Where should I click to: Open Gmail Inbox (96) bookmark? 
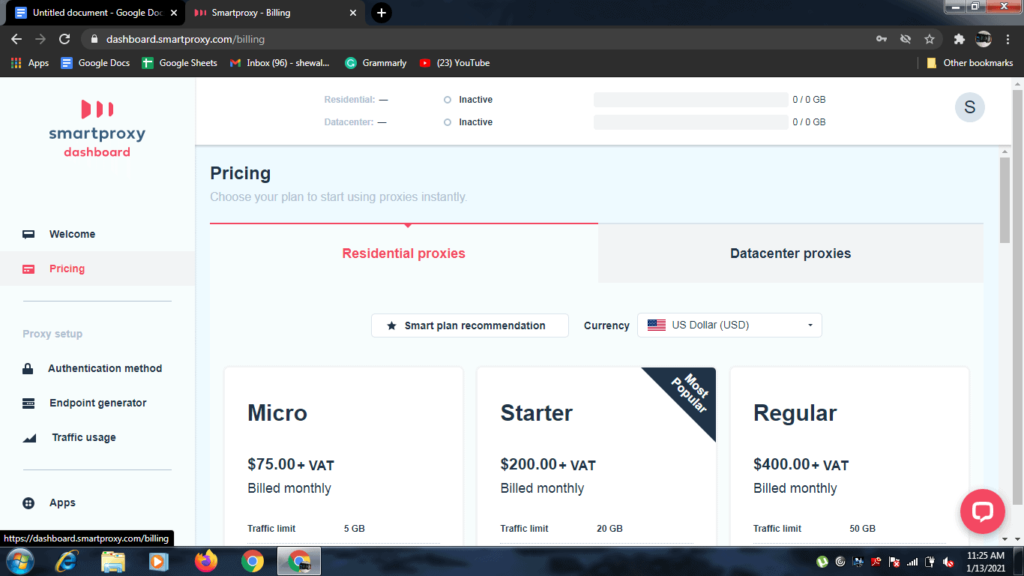280,63
